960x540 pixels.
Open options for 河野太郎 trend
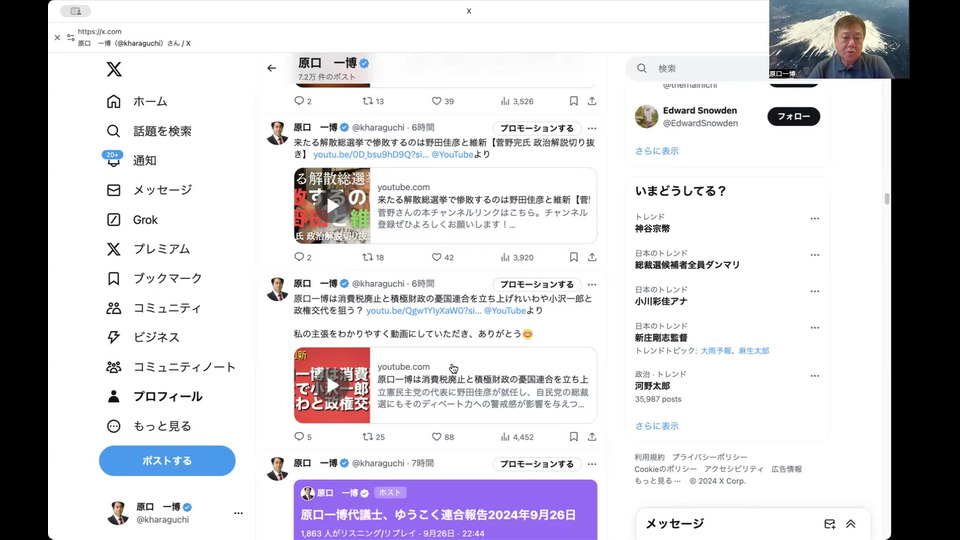pyautogui.click(x=814, y=376)
